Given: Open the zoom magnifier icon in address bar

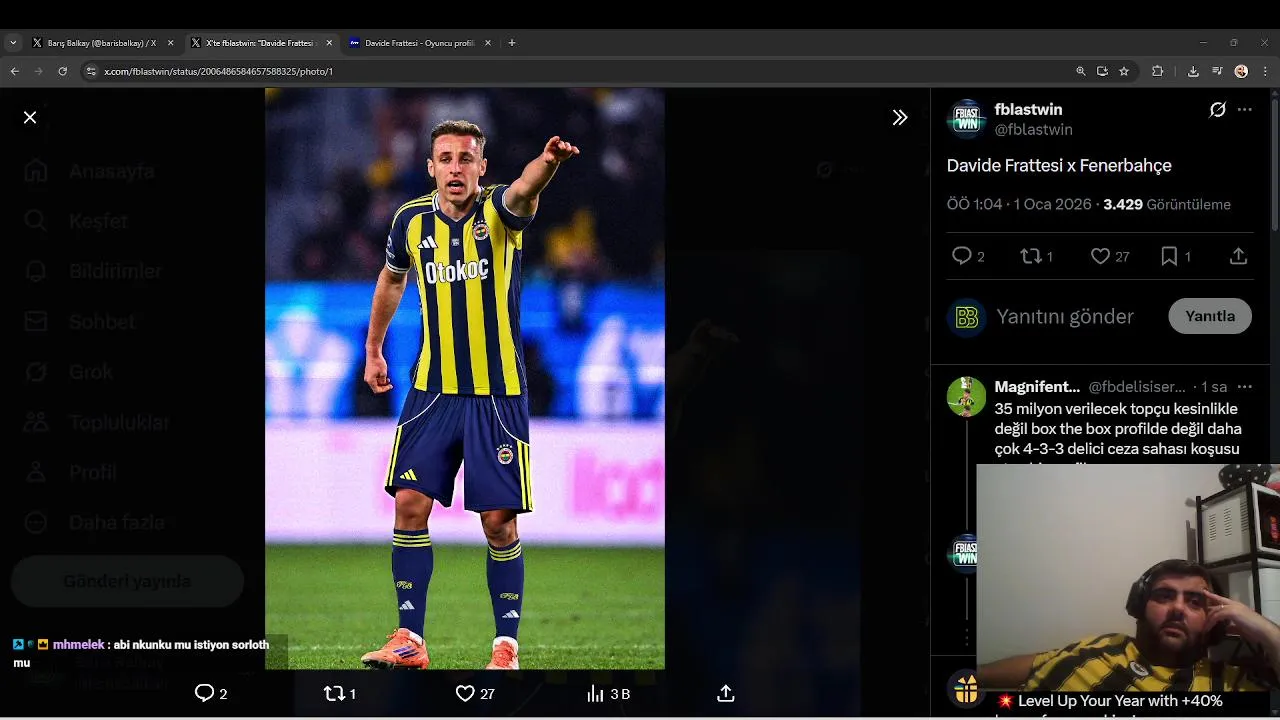Looking at the screenshot, I should [1080, 71].
